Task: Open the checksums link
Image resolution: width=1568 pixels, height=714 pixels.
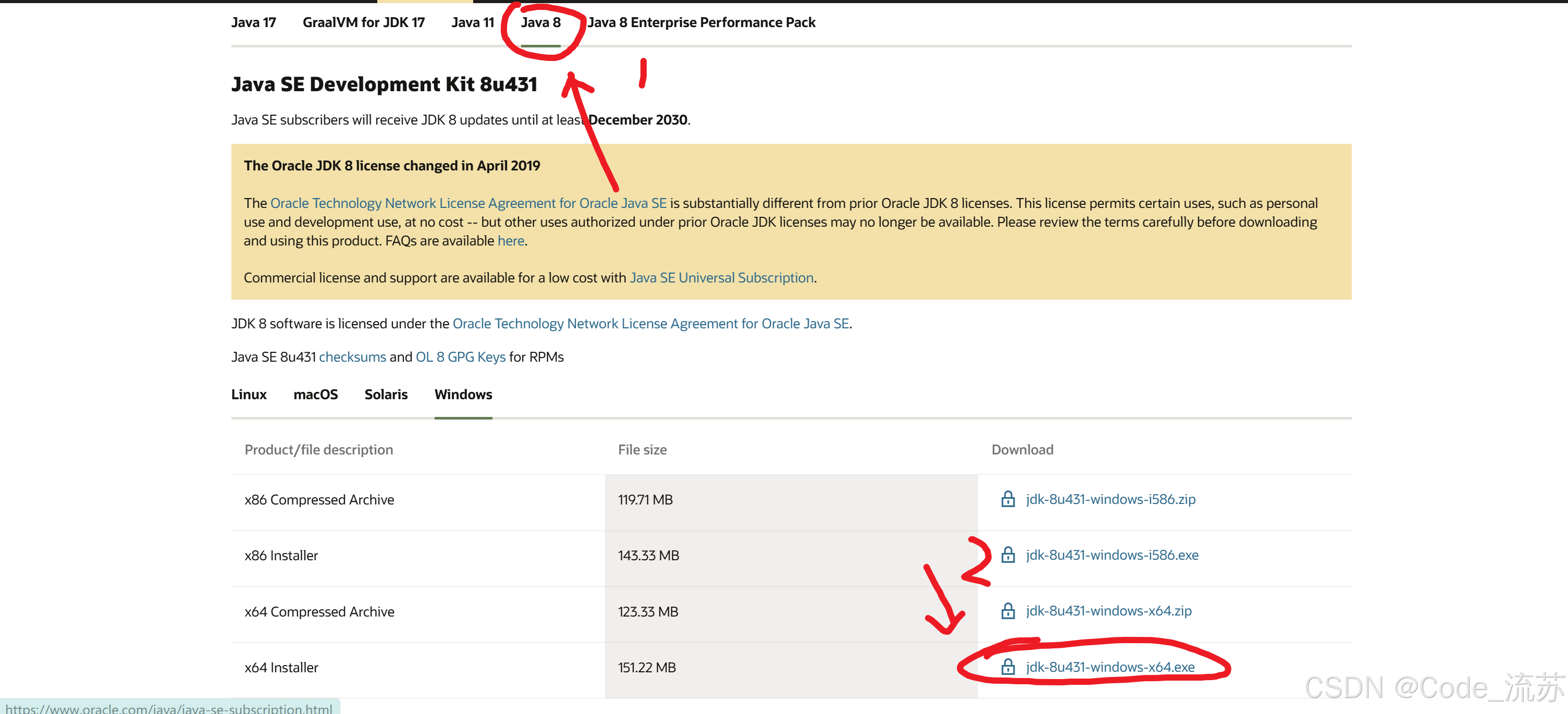Action: click(352, 356)
